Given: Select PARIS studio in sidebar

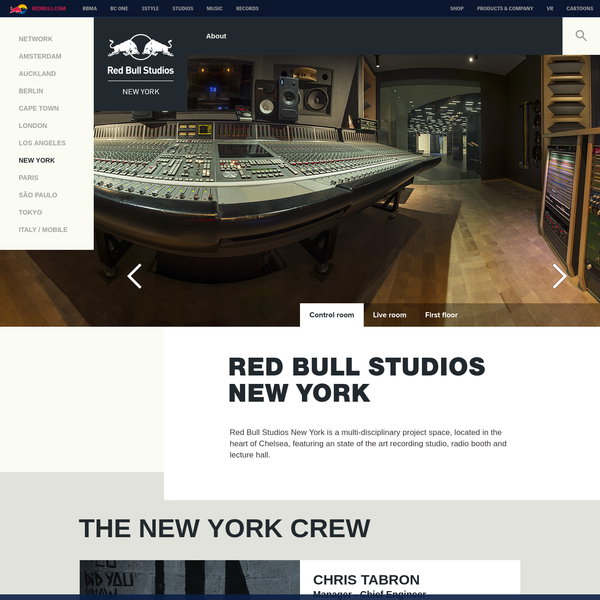Looking at the screenshot, I should pos(28,178).
